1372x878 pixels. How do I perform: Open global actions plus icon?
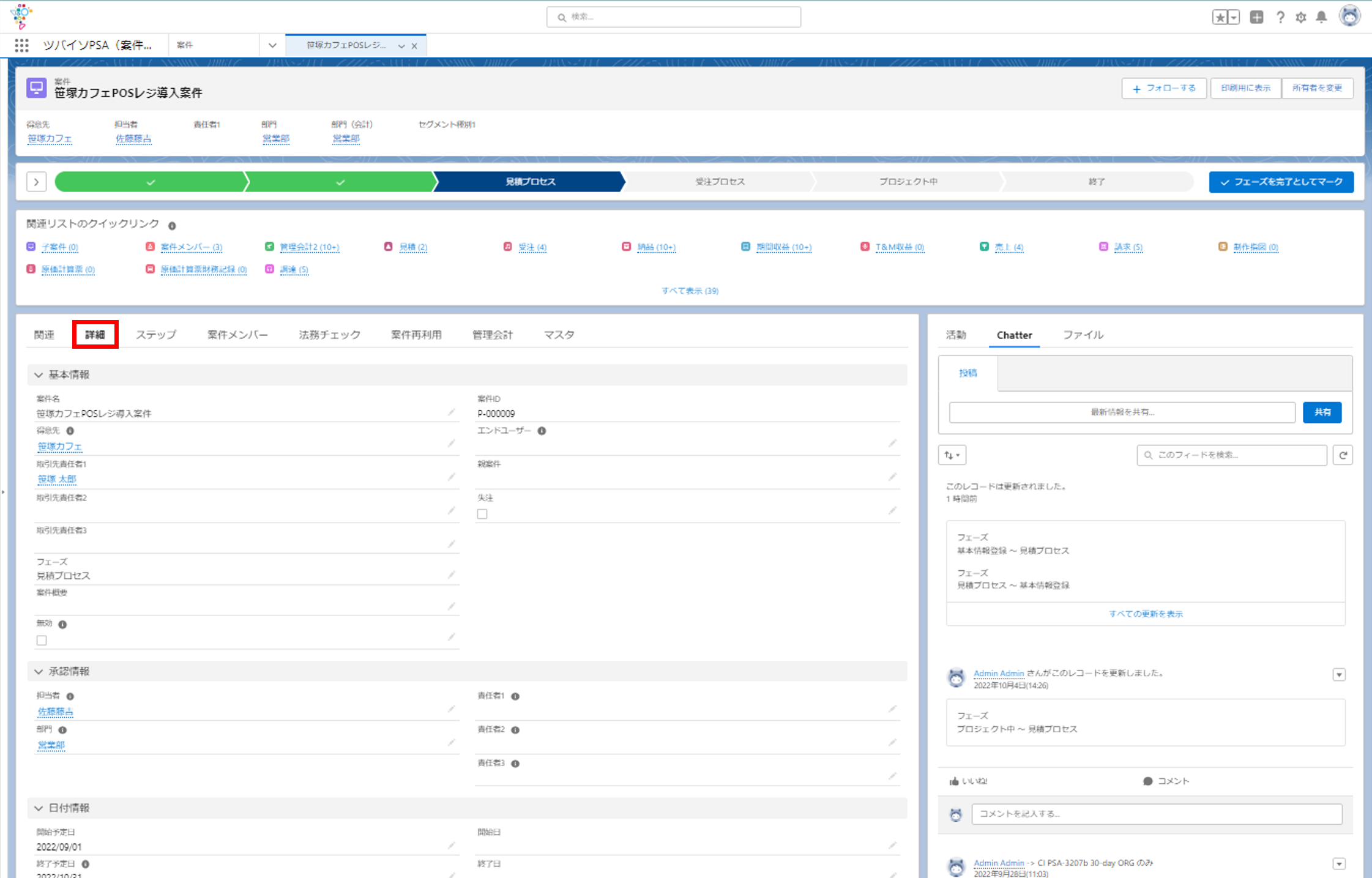[x=1256, y=17]
